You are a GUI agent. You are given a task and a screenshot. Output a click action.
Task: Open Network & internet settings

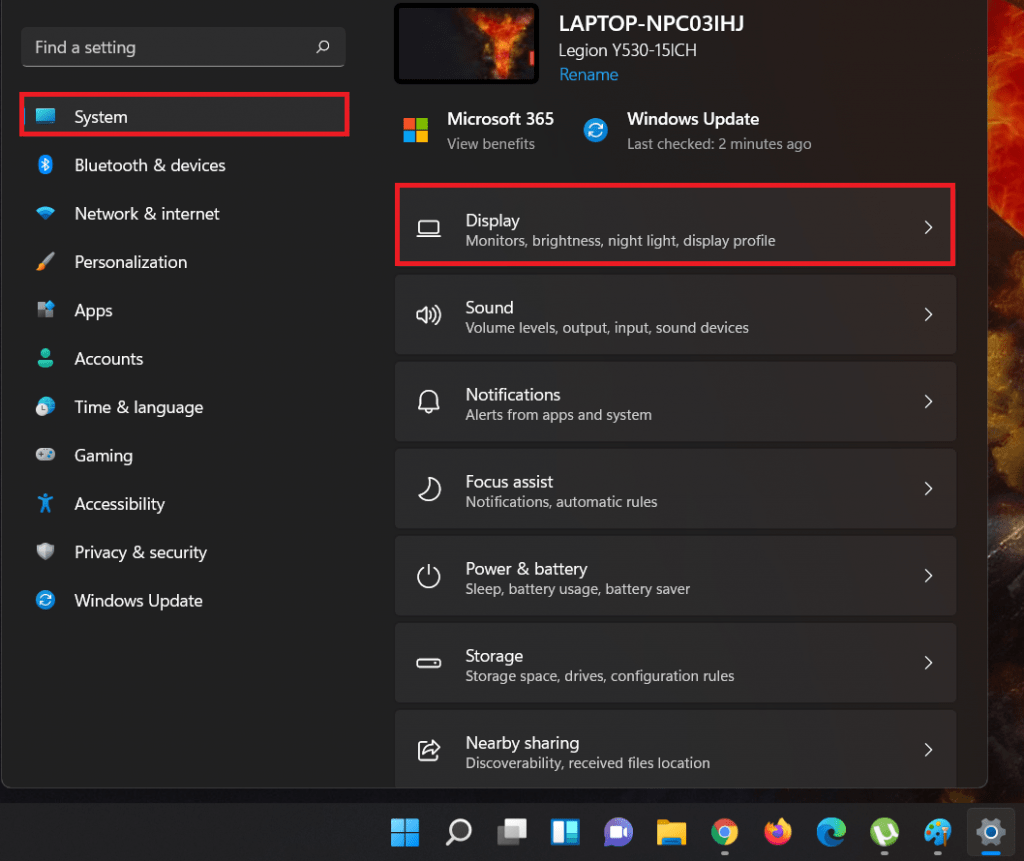pos(147,214)
